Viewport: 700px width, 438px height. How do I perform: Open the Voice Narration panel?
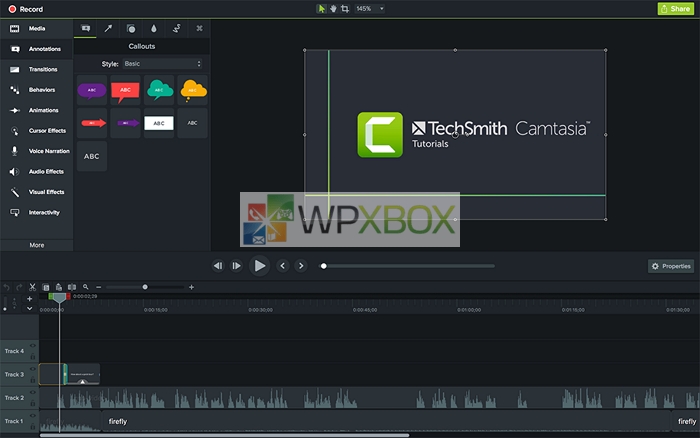click(x=37, y=151)
